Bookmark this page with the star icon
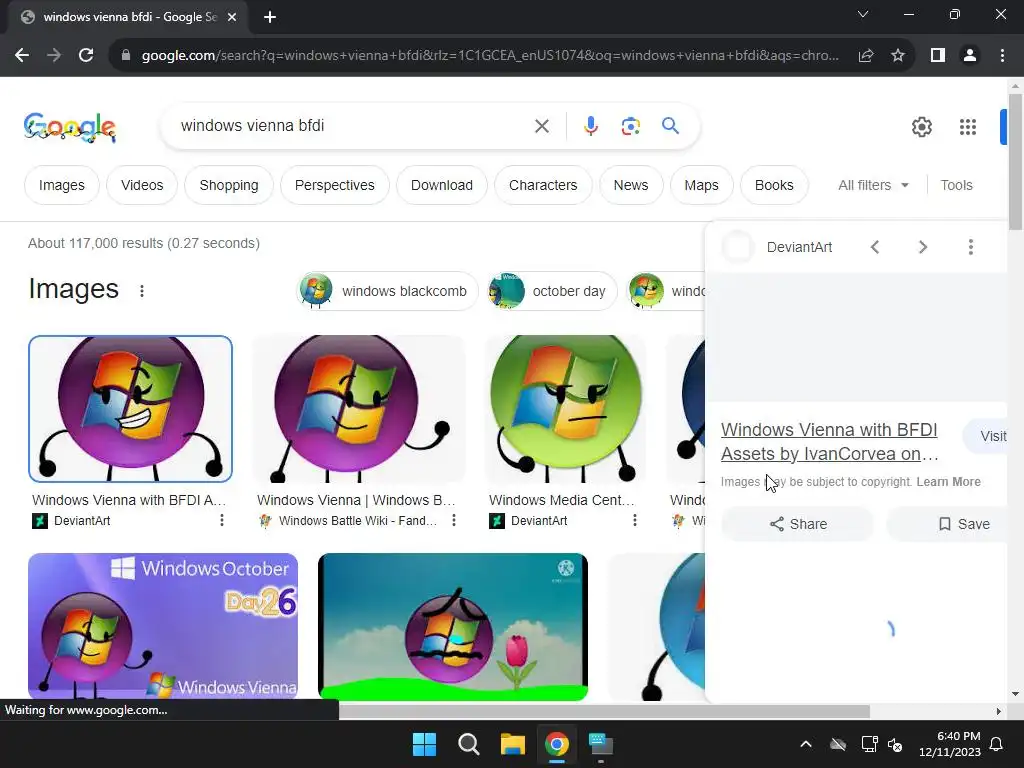Screen dimensions: 1024x768 898,56
